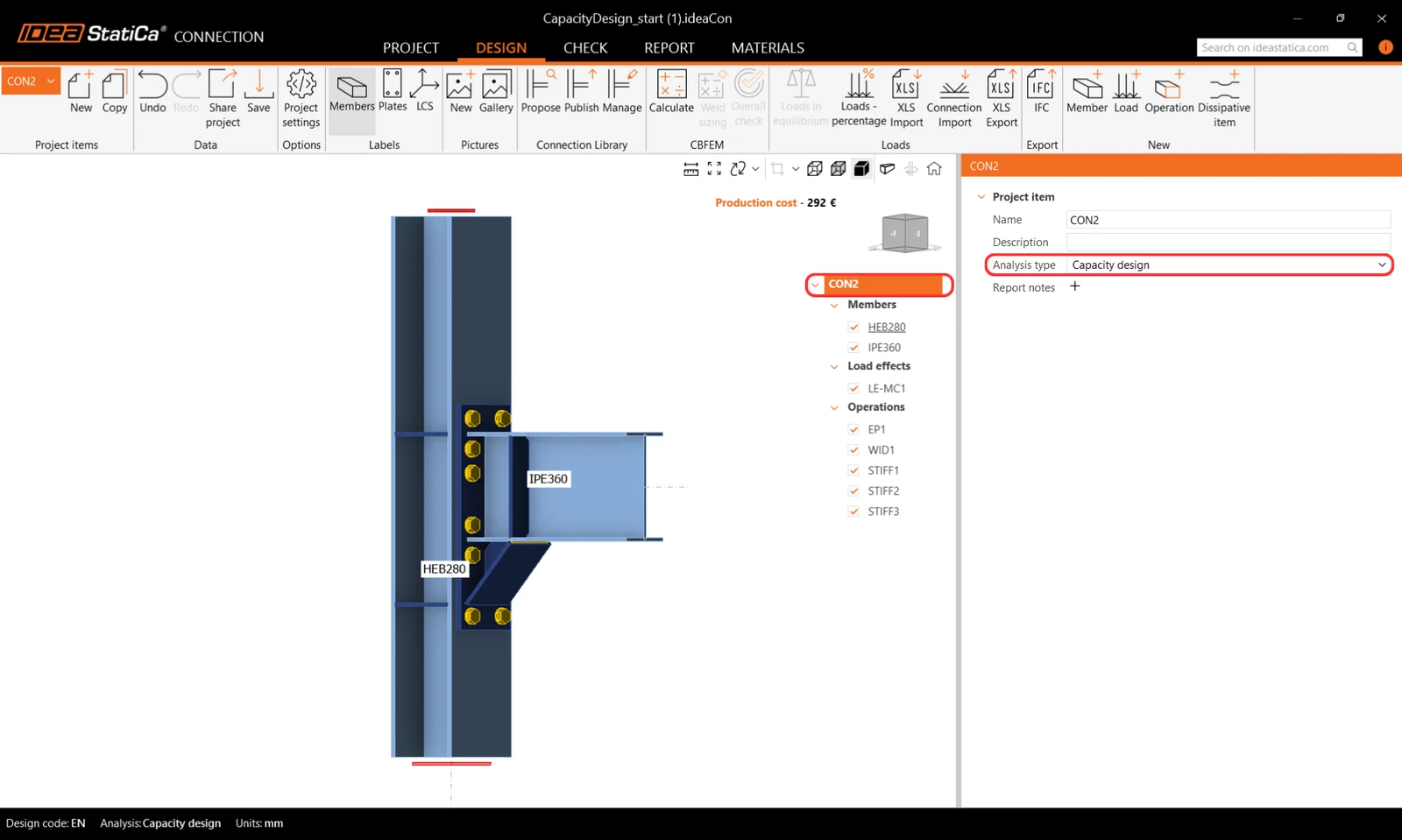The width and height of the screenshot is (1402, 840).
Task: Toggle the STIFF1 operation checkbox
Action: tap(853, 470)
